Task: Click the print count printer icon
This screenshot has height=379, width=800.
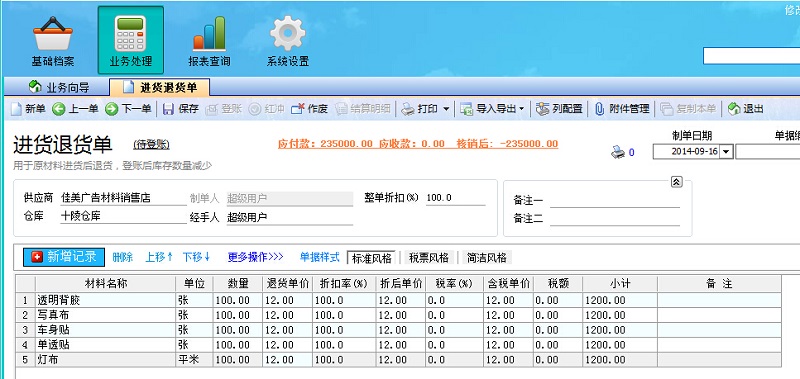Action: coord(618,152)
